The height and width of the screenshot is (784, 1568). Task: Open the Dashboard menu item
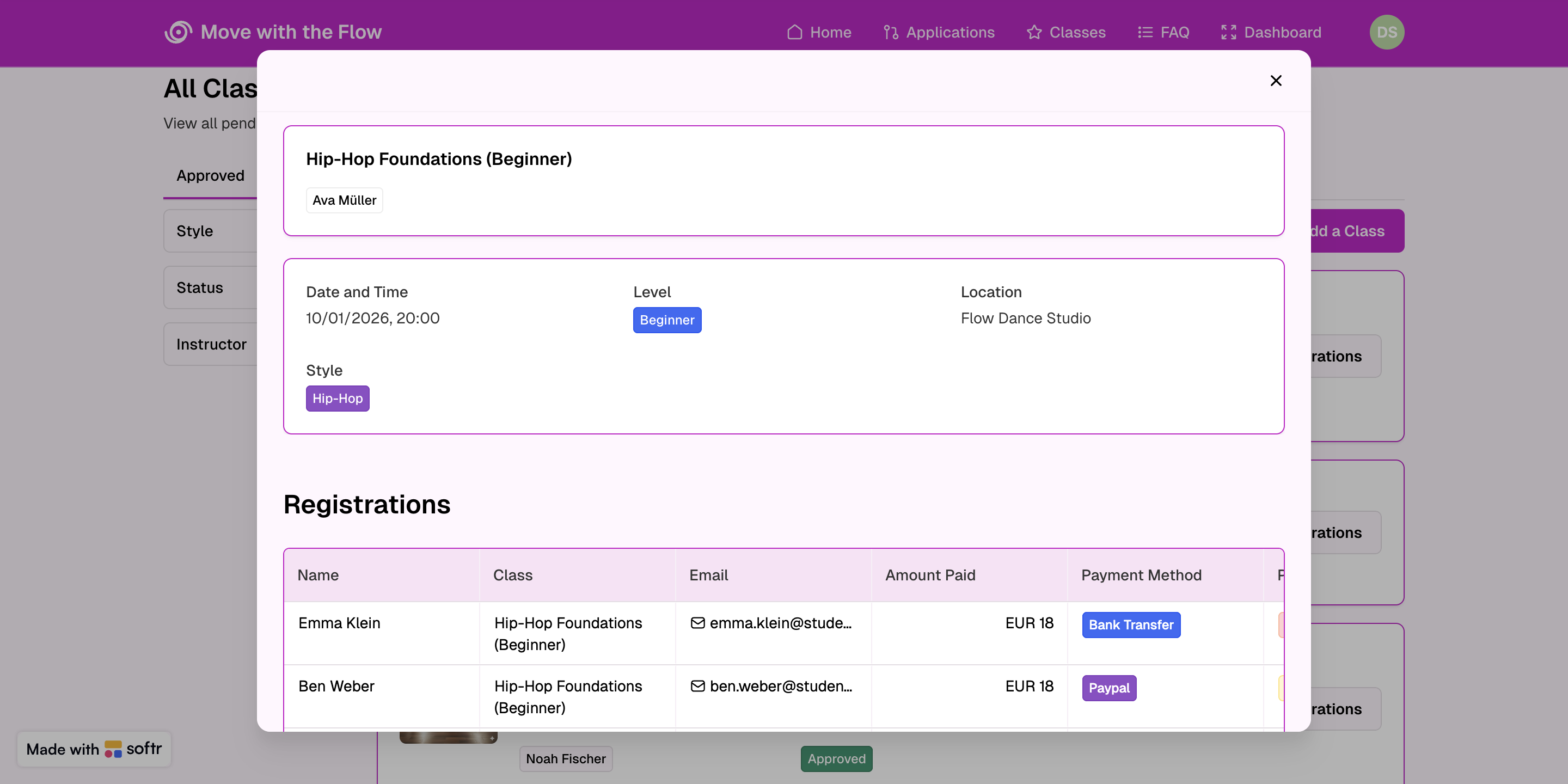pos(1282,32)
